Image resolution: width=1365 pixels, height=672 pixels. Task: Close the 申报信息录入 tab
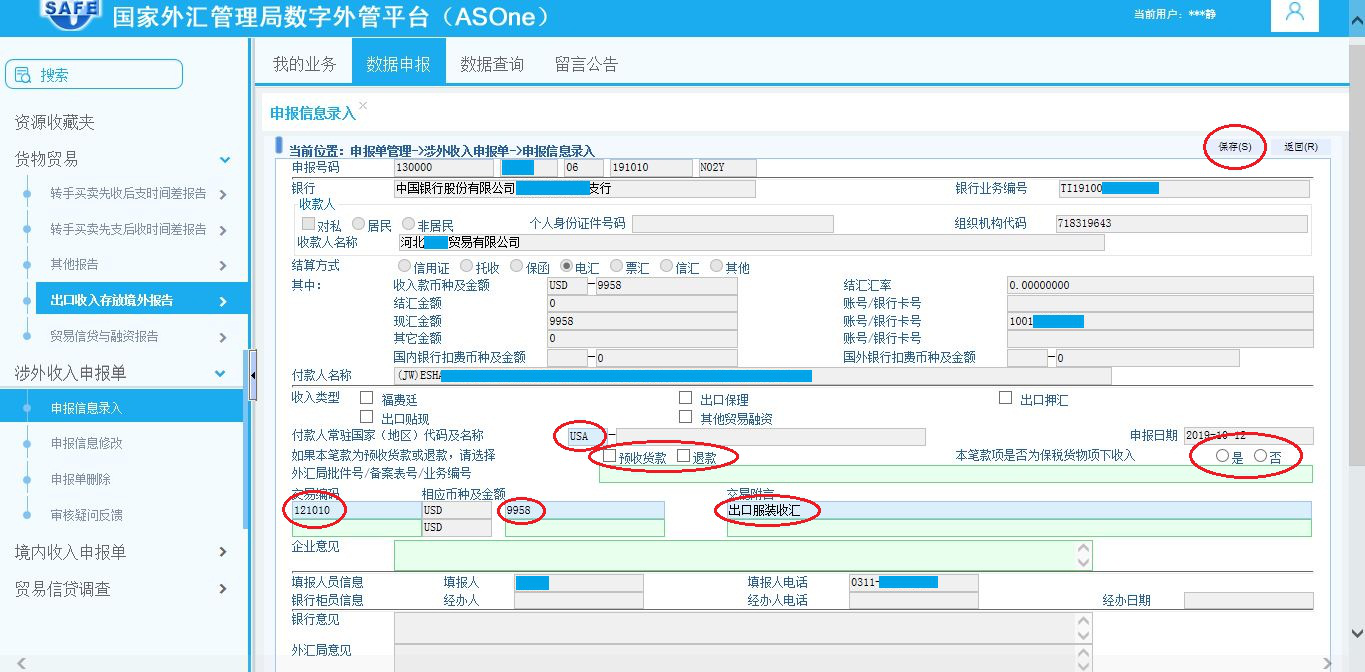pyautogui.click(x=363, y=105)
